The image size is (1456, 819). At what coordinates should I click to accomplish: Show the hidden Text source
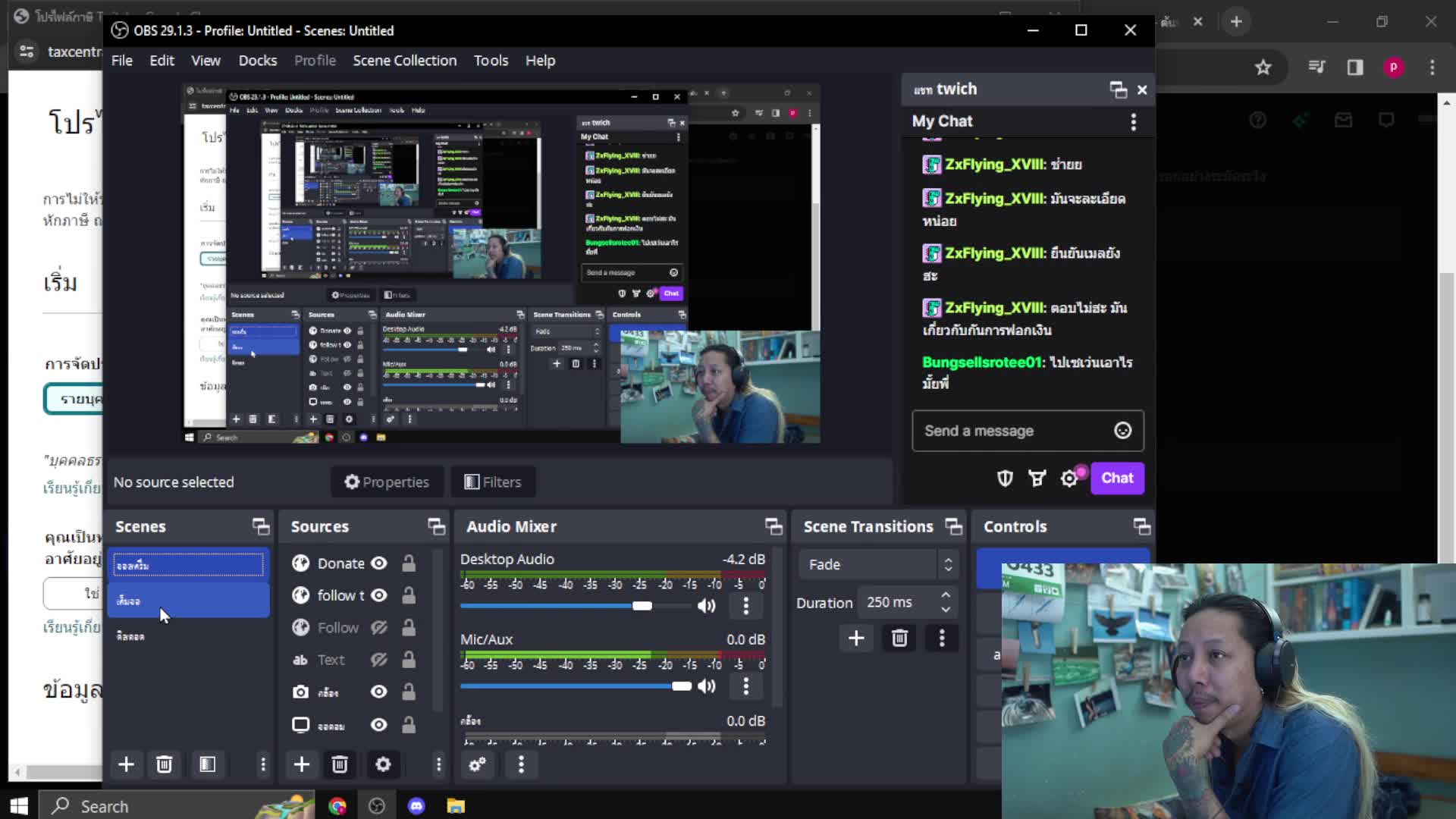379,660
